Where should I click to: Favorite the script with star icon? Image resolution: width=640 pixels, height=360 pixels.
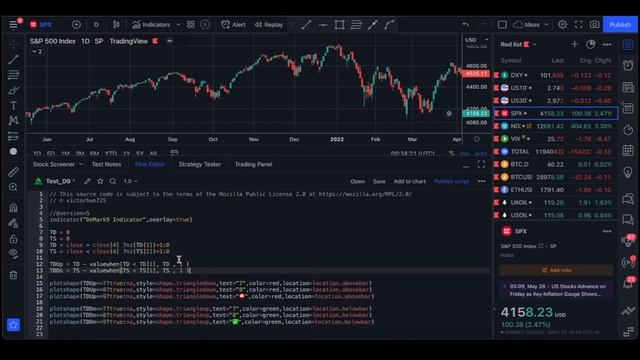click(100, 181)
